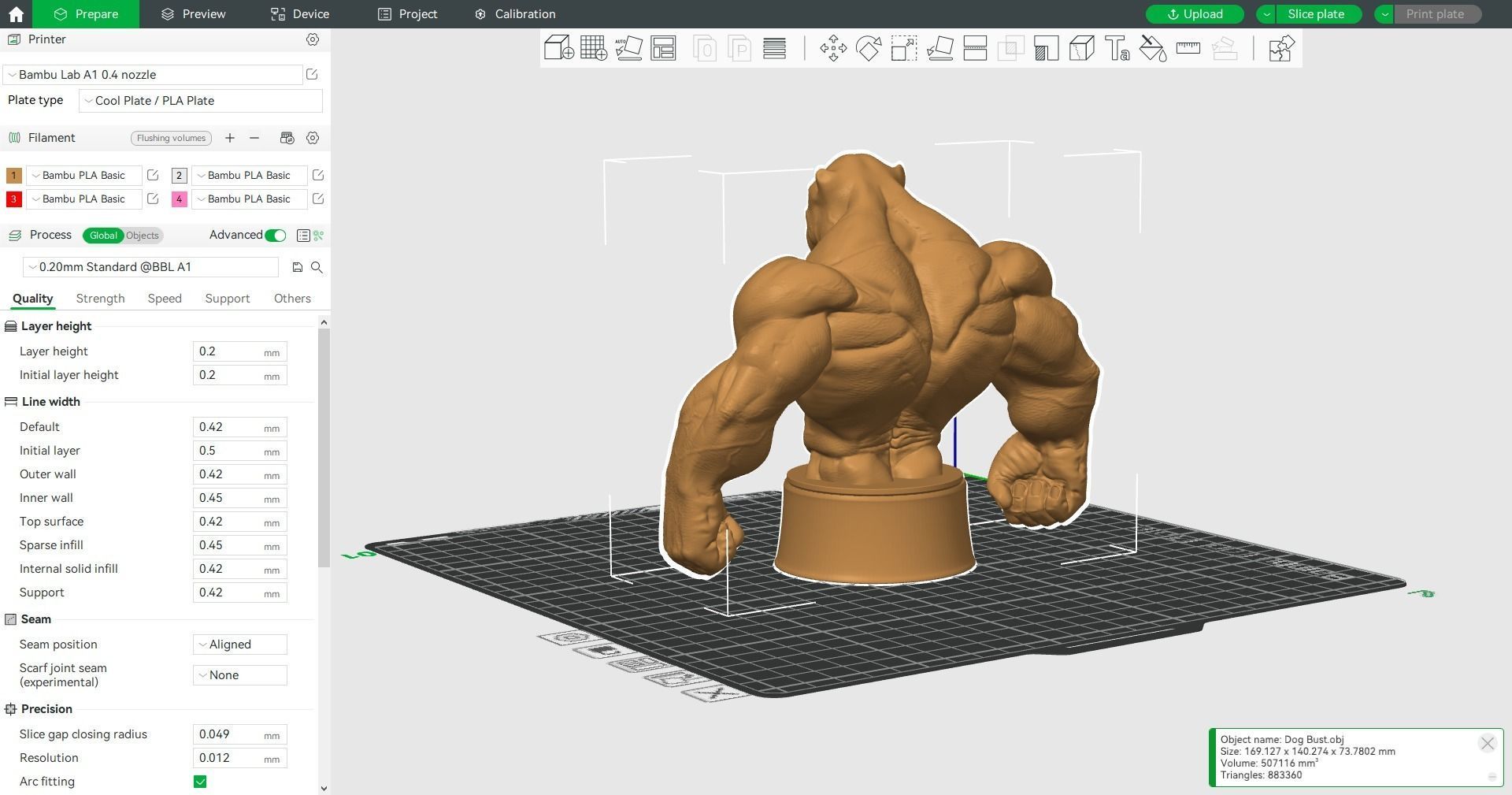Select the Color painting bucket tool
The width and height of the screenshot is (1512, 795).
click(1152, 48)
